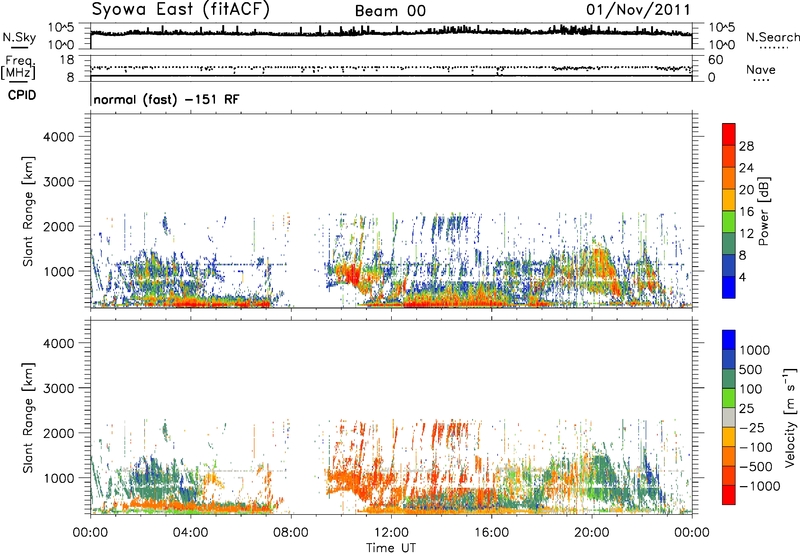Pick the red bottom segment of velocity colorbar
This screenshot has height=554, width=800.
click(x=729, y=495)
